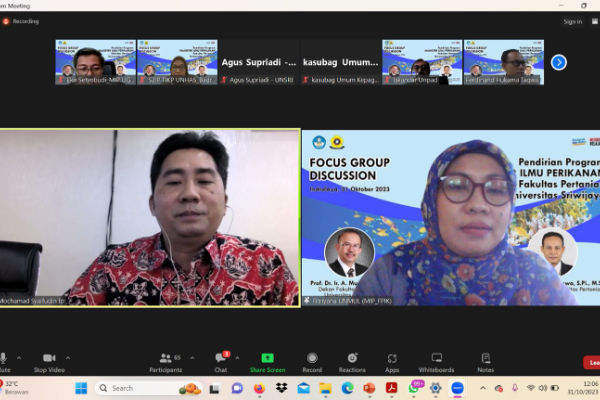Image resolution: width=600 pixels, height=400 pixels.
Task: Open Whiteboards
Action: pyautogui.click(x=436, y=362)
